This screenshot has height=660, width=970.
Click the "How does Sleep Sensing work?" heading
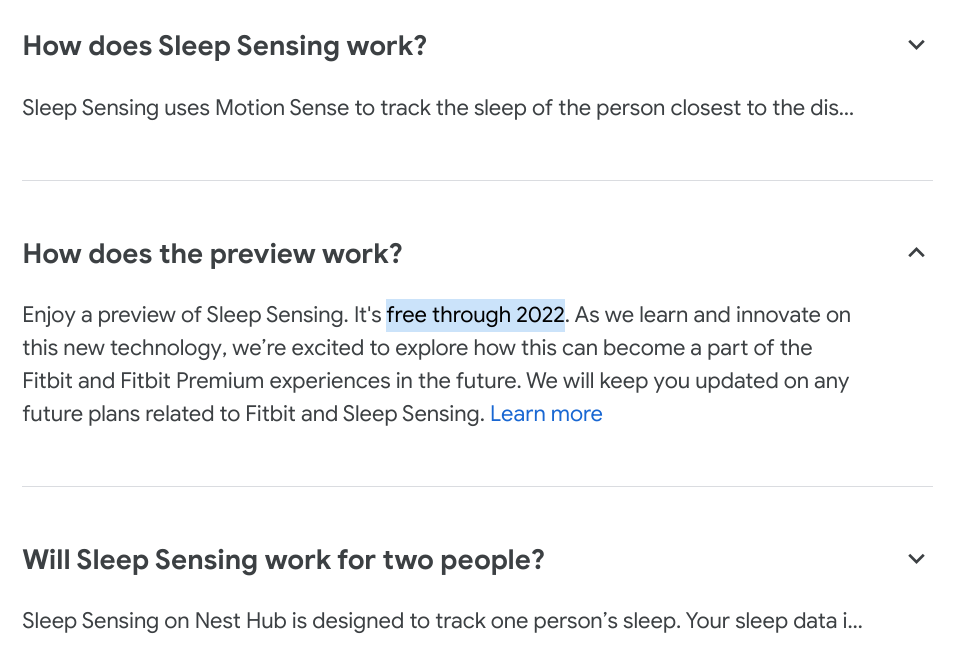pos(225,46)
